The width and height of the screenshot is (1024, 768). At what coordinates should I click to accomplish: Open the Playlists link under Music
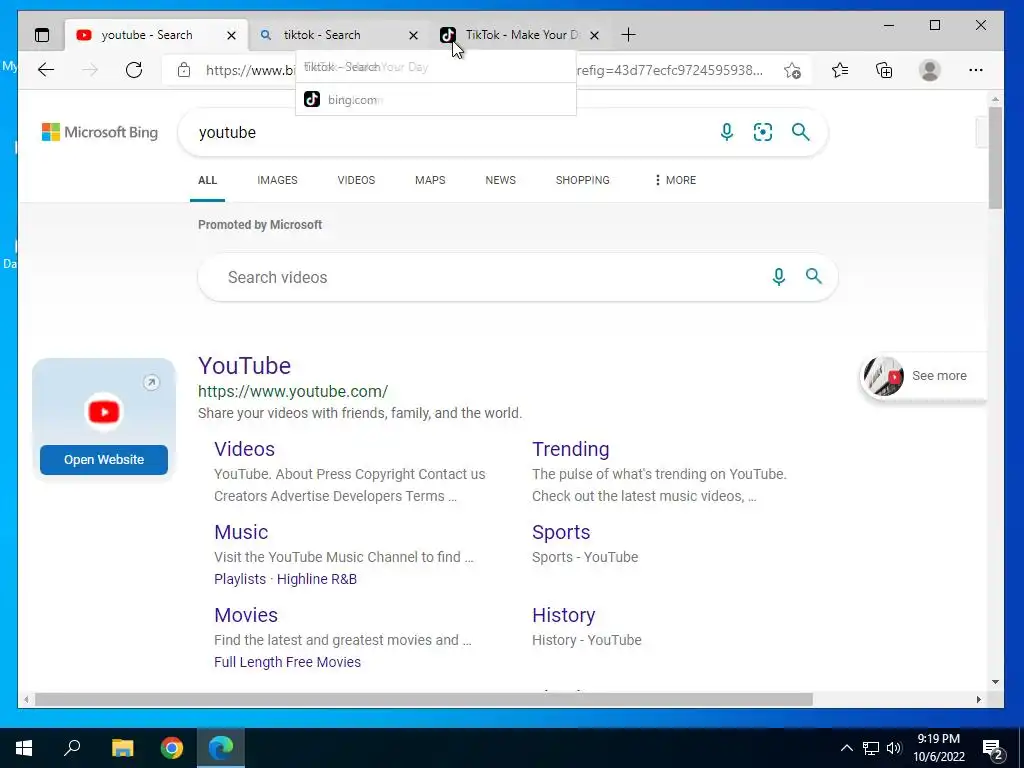coord(240,579)
